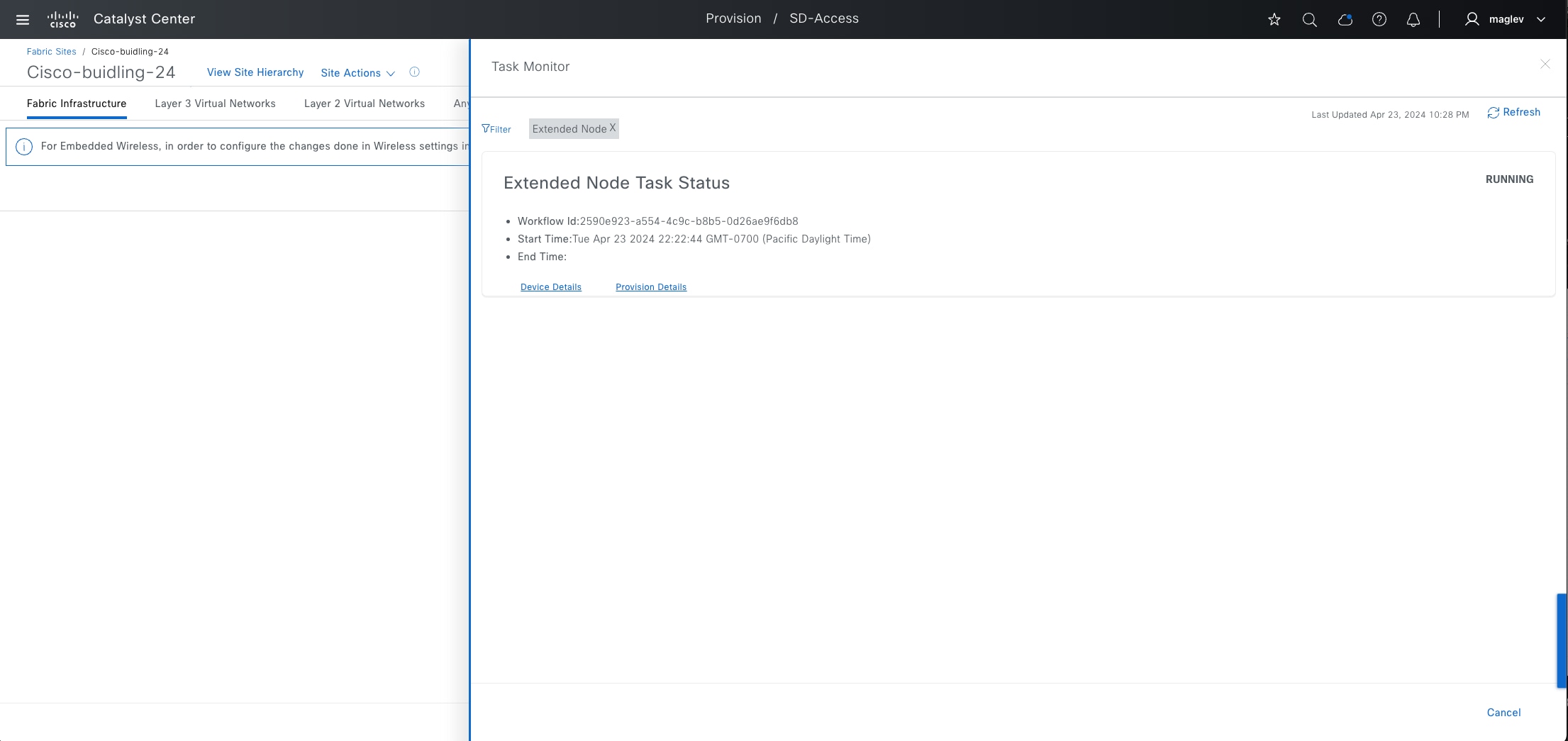
Task: Click the blue vertical tab at right edge
Action: pos(1562,641)
